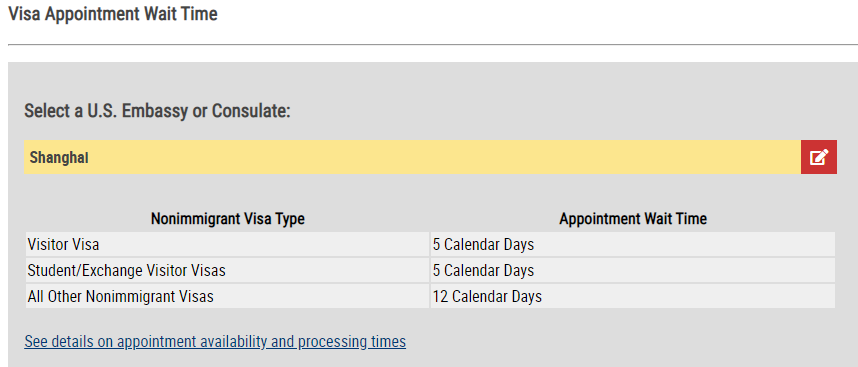The image size is (858, 367).
Task: Click the Visa Appointment Wait Time page title
Action: pyautogui.click(x=113, y=14)
